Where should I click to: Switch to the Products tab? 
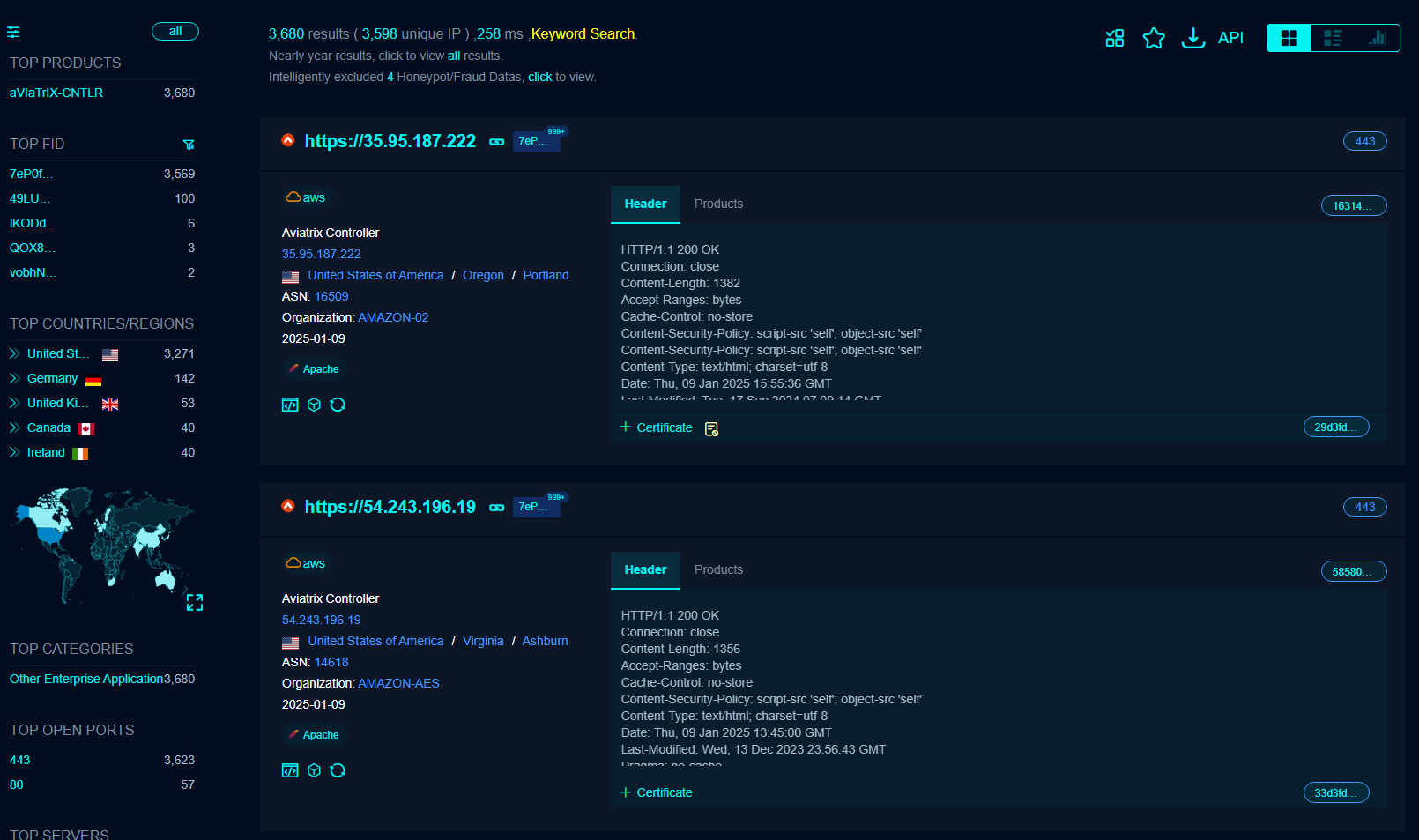tap(718, 204)
